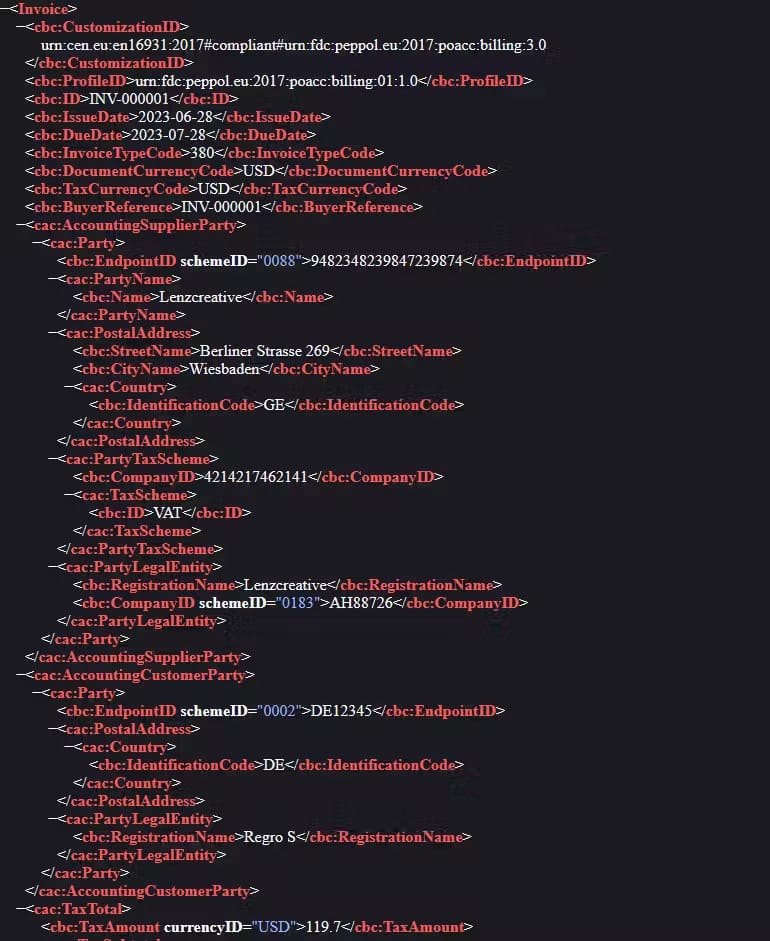Collapse the supplier cac:Country node under Wiesbaden
Image resolution: width=770 pixels, height=941 pixels.
(68, 387)
